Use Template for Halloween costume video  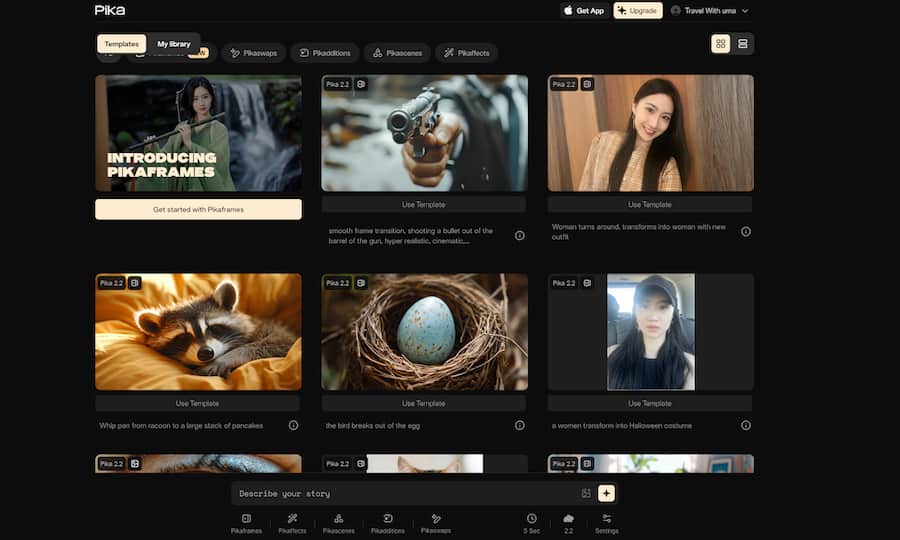pos(650,403)
